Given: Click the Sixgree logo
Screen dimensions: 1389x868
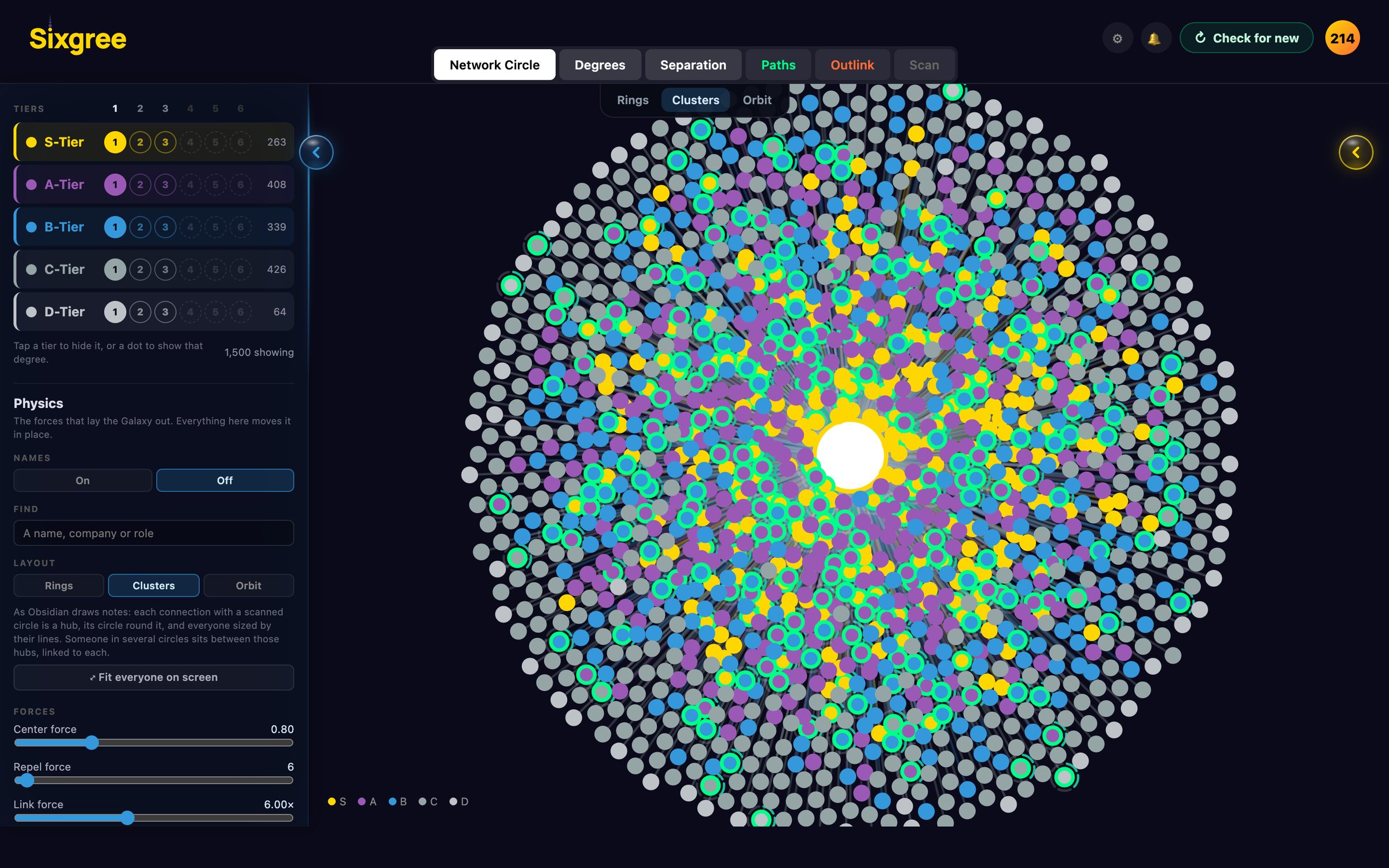Looking at the screenshot, I should click(x=78, y=39).
